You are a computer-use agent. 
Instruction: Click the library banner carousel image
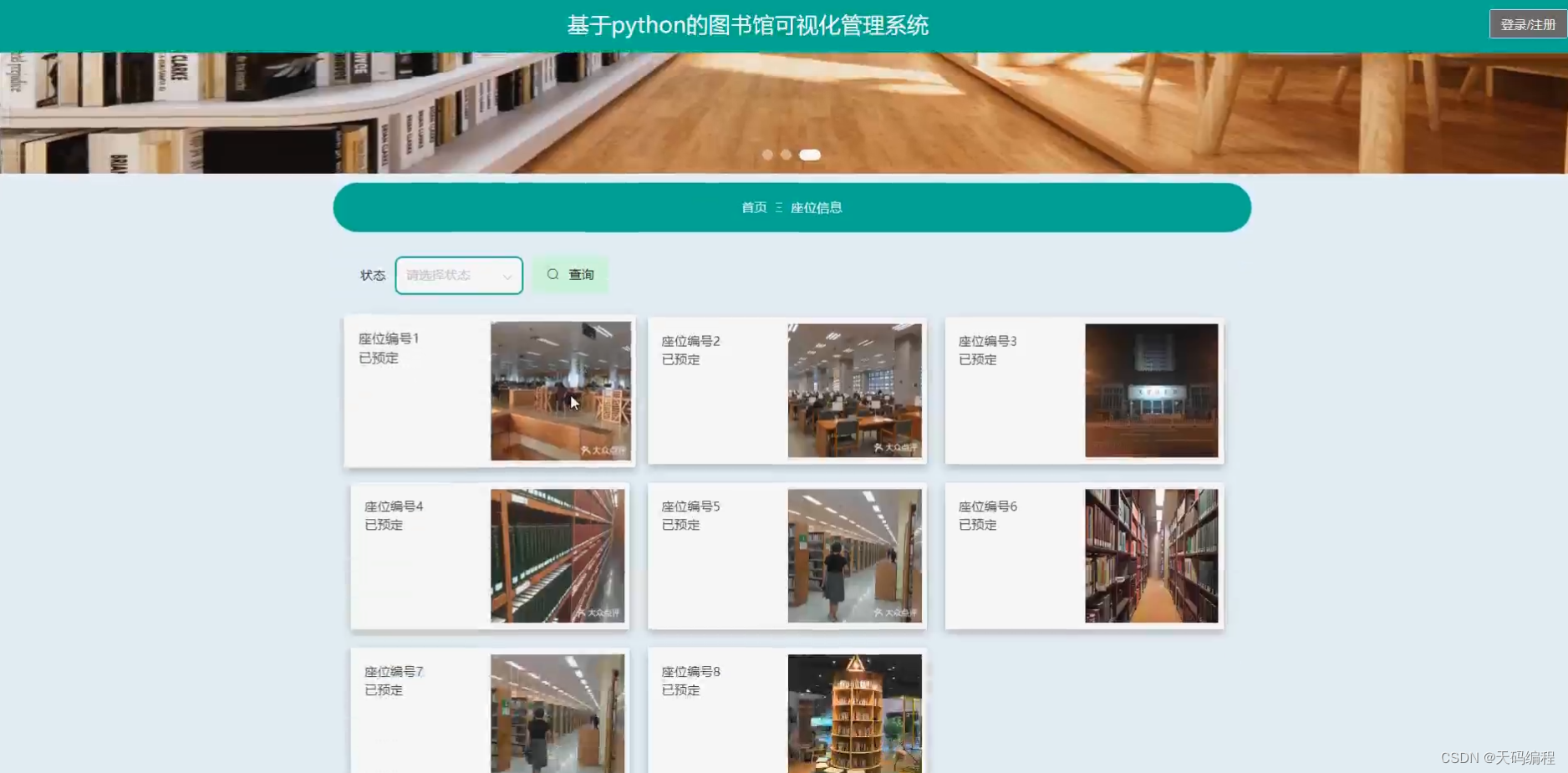tap(784, 113)
